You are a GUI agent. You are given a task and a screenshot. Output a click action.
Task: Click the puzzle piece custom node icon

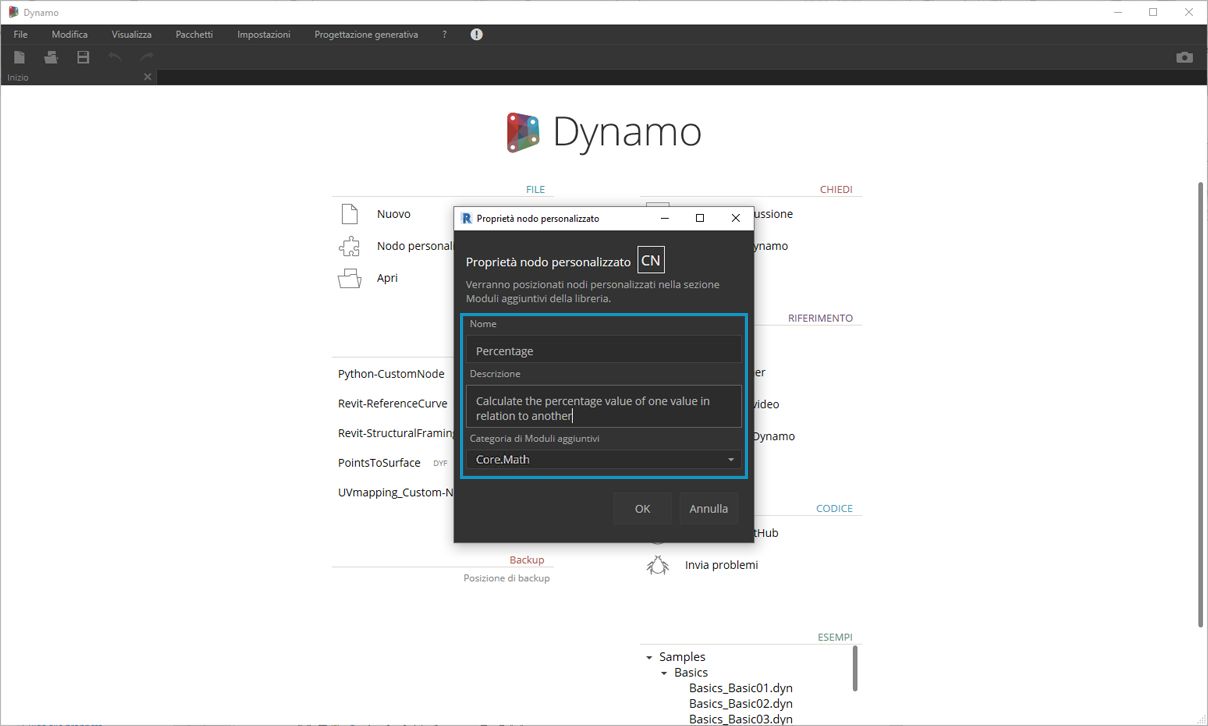pyautogui.click(x=349, y=246)
